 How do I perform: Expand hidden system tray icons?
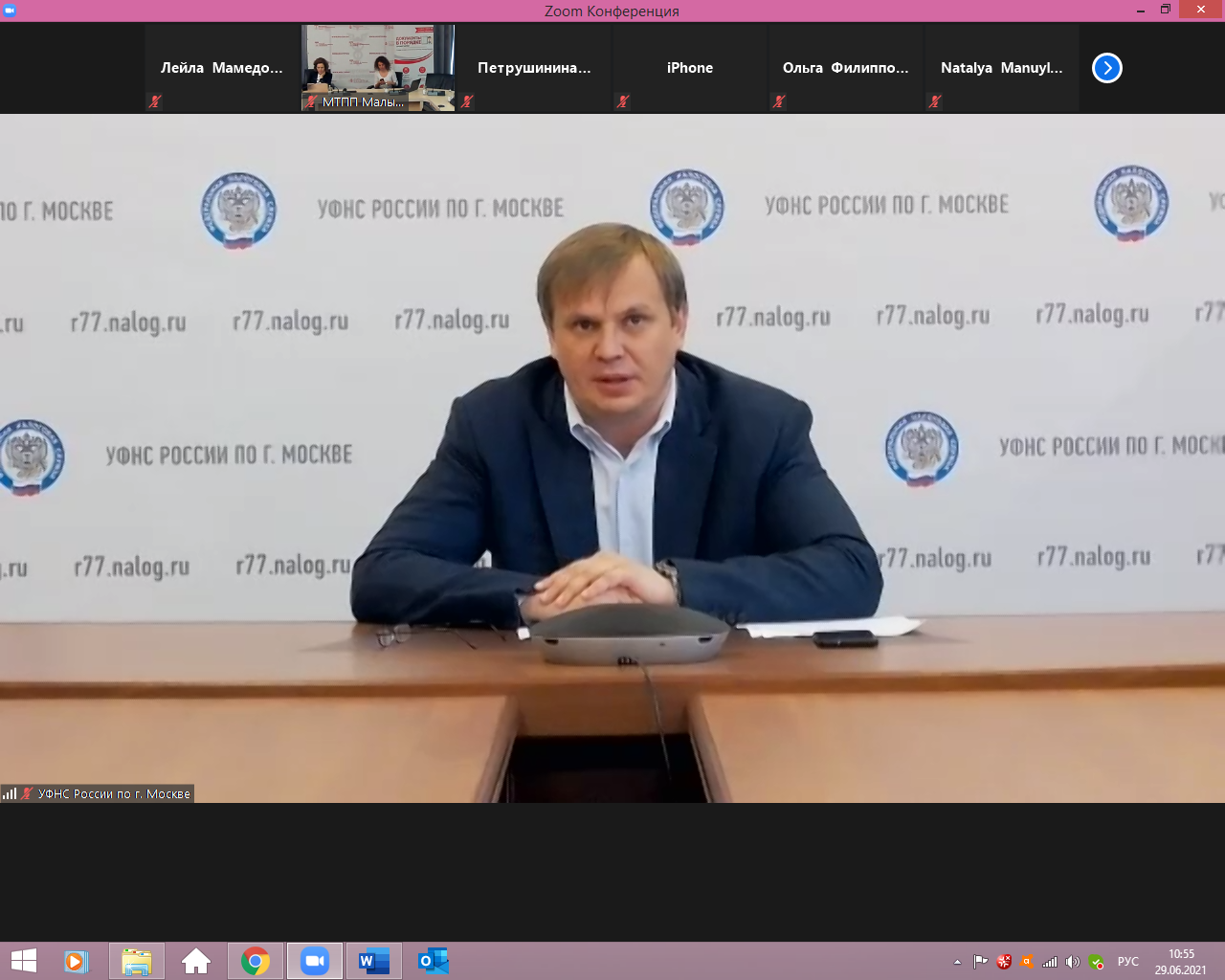pyautogui.click(x=957, y=962)
